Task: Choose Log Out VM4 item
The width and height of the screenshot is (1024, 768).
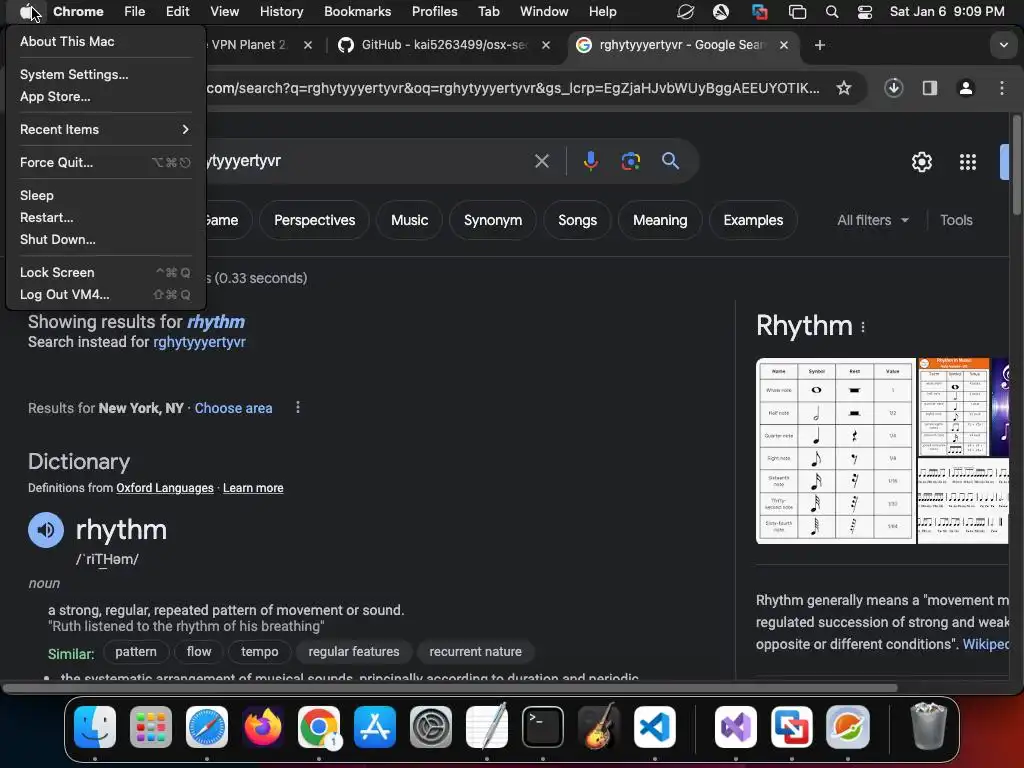Action: (105, 295)
